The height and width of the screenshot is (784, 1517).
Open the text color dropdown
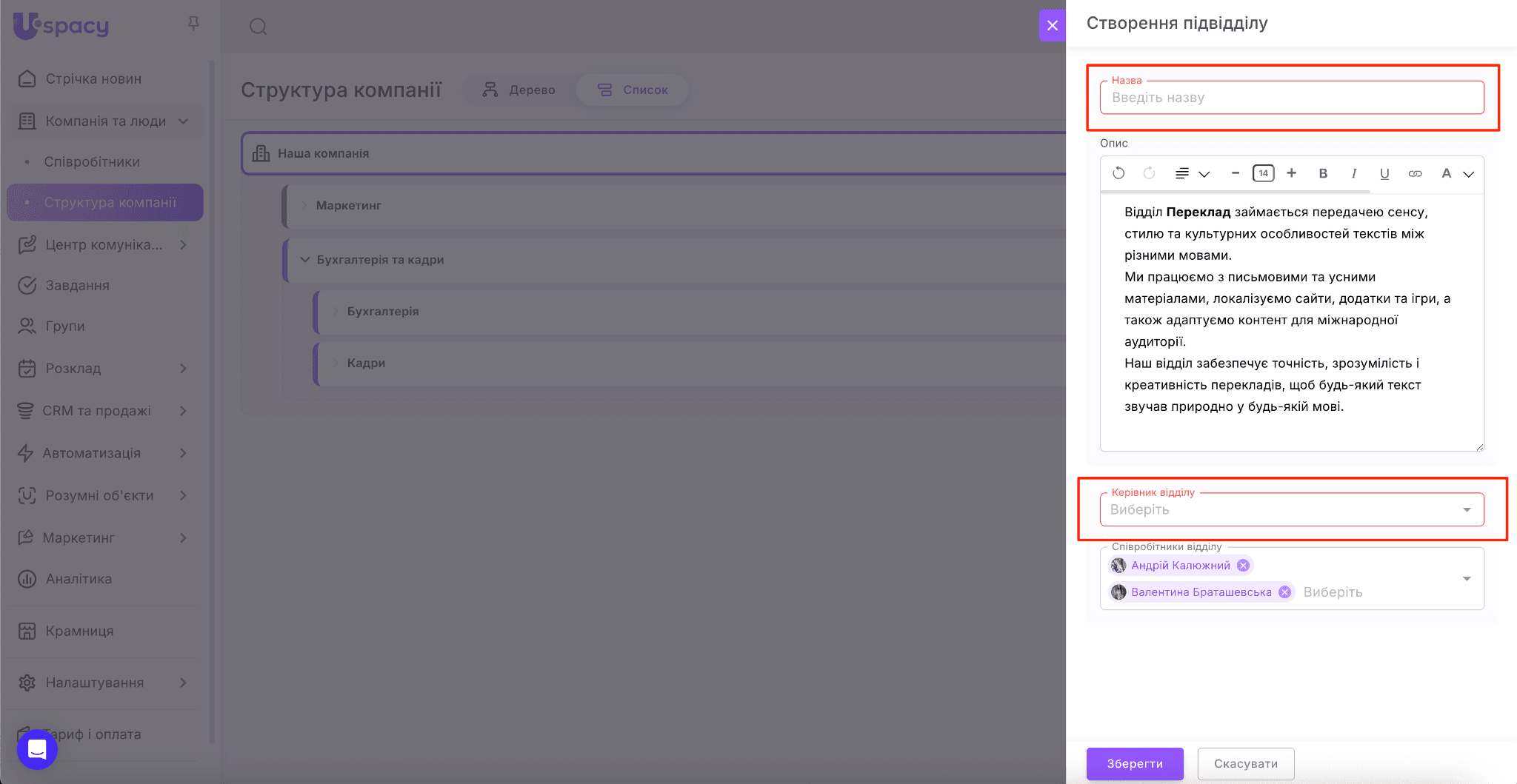click(x=1456, y=173)
